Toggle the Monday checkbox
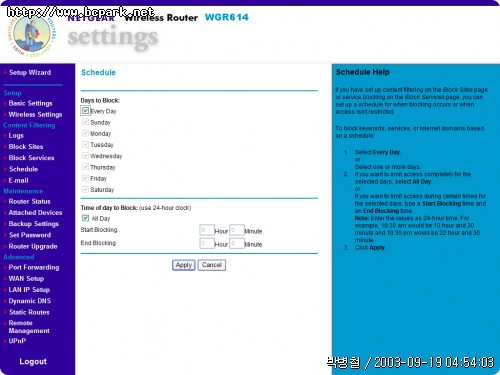The image size is (500, 375). 85,133
